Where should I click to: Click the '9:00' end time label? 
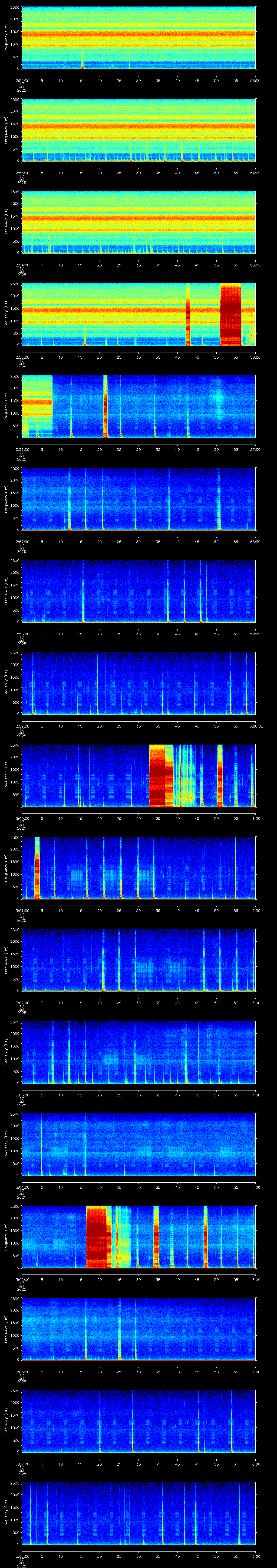[256, 1556]
